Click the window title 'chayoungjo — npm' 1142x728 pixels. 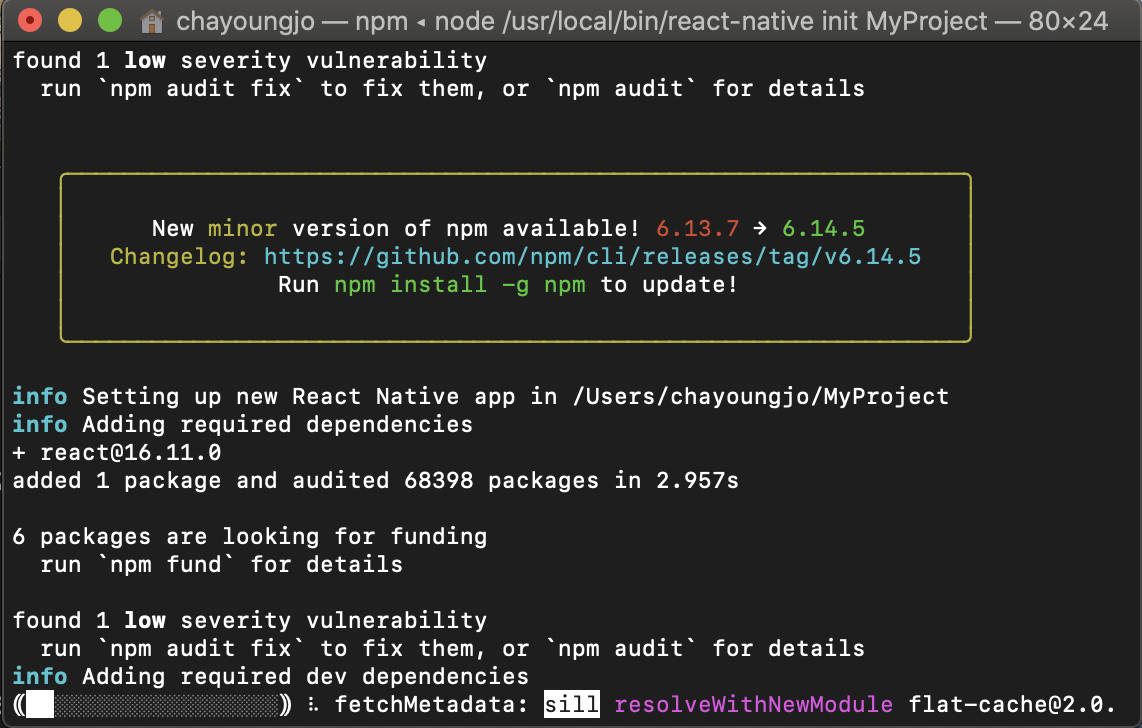tap(291, 21)
